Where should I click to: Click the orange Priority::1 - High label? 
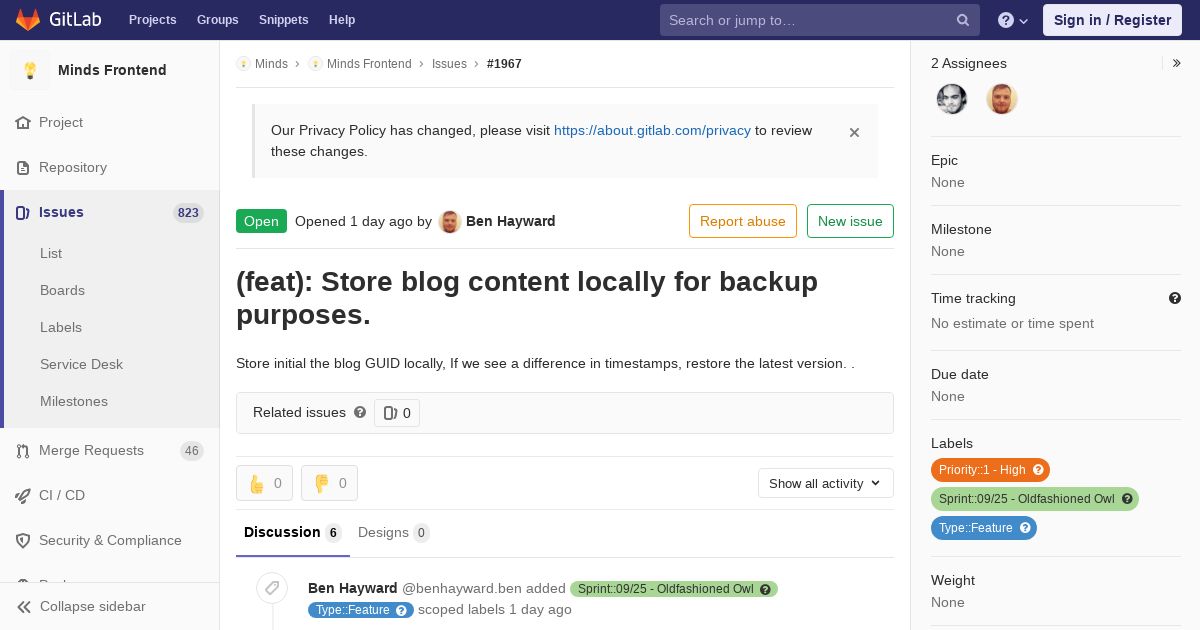[x=990, y=470]
